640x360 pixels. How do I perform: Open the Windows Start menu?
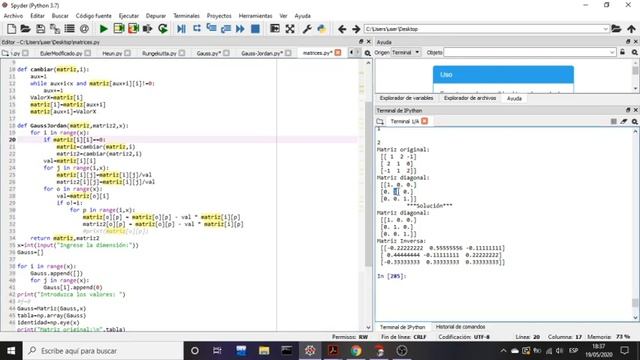(x=11, y=351)
